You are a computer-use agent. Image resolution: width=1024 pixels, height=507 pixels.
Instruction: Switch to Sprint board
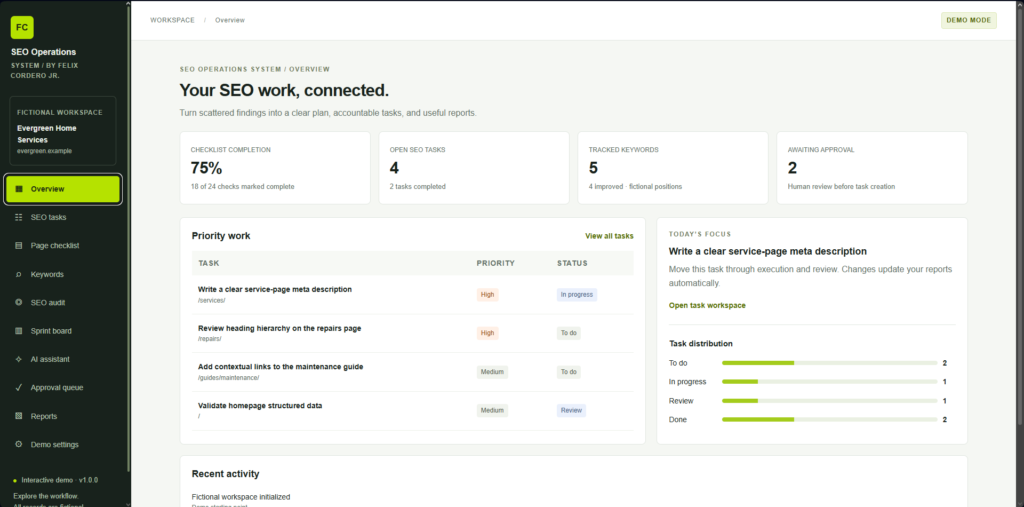click(63, 331)
